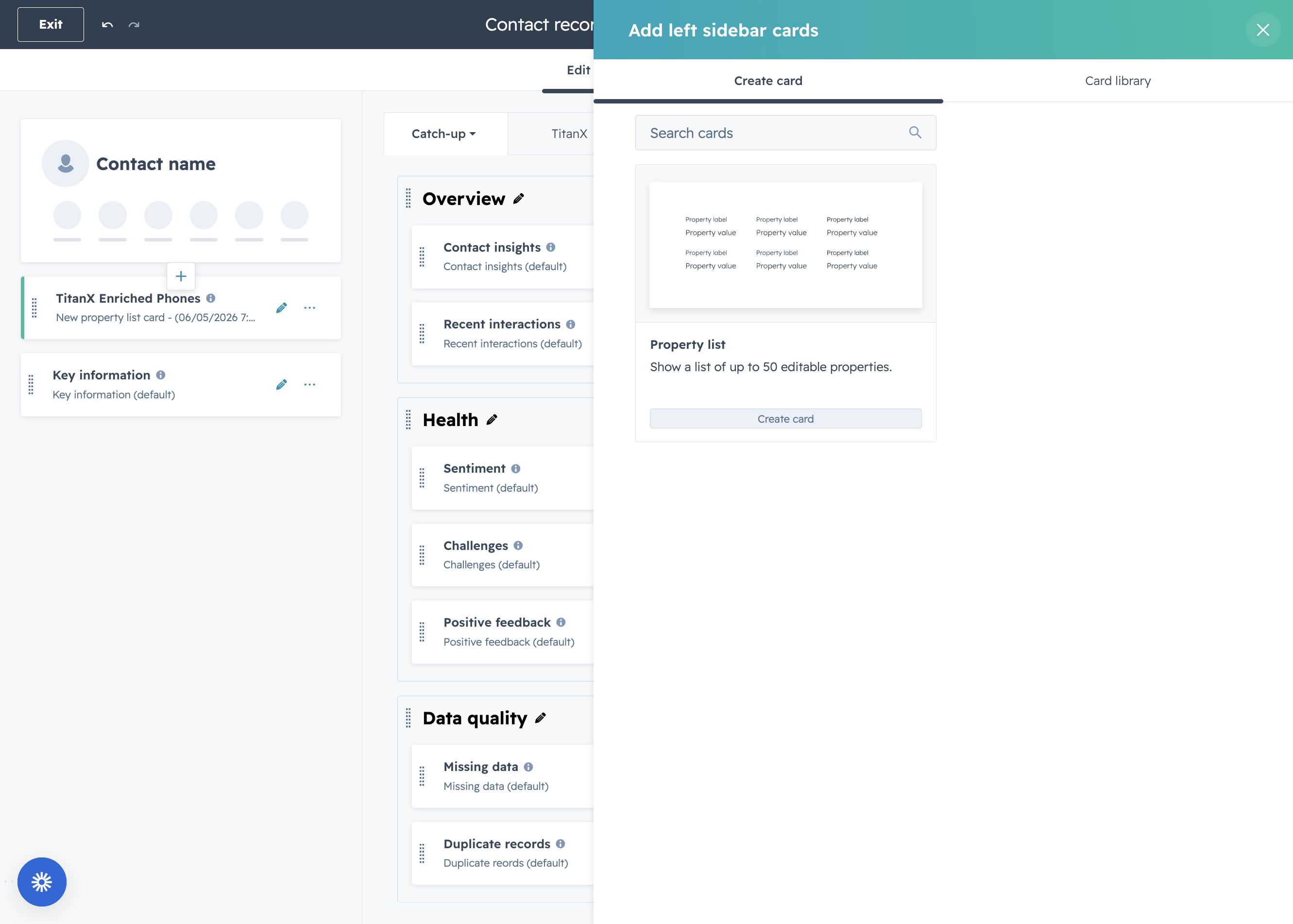
Task: Click the Contact insights (default) text
Action: [505, 266]
